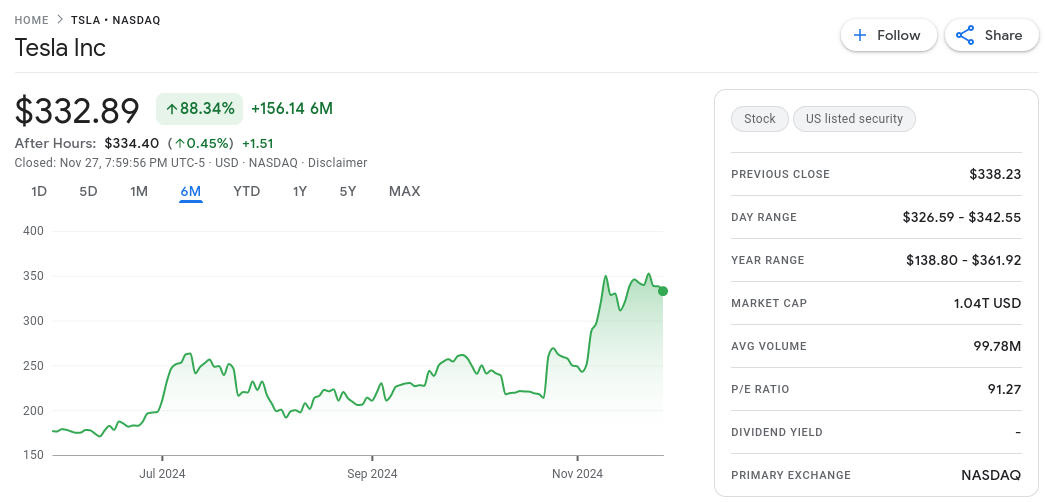1045x502 pixels.
Task: Select the 1D time range tab
Action: click(x=39, y=191)
